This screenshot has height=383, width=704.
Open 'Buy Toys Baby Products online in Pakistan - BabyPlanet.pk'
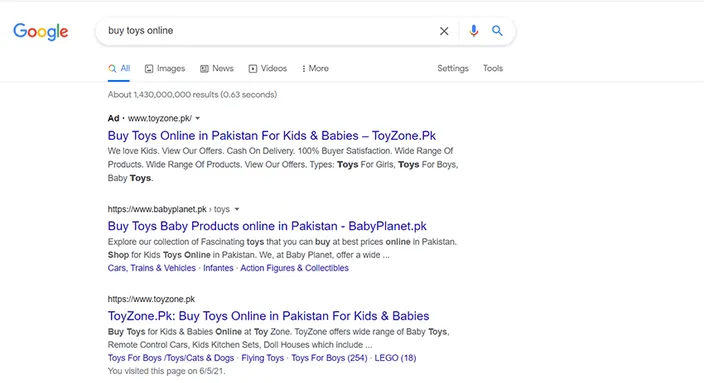pyautogui.click(x=267, y=226)
